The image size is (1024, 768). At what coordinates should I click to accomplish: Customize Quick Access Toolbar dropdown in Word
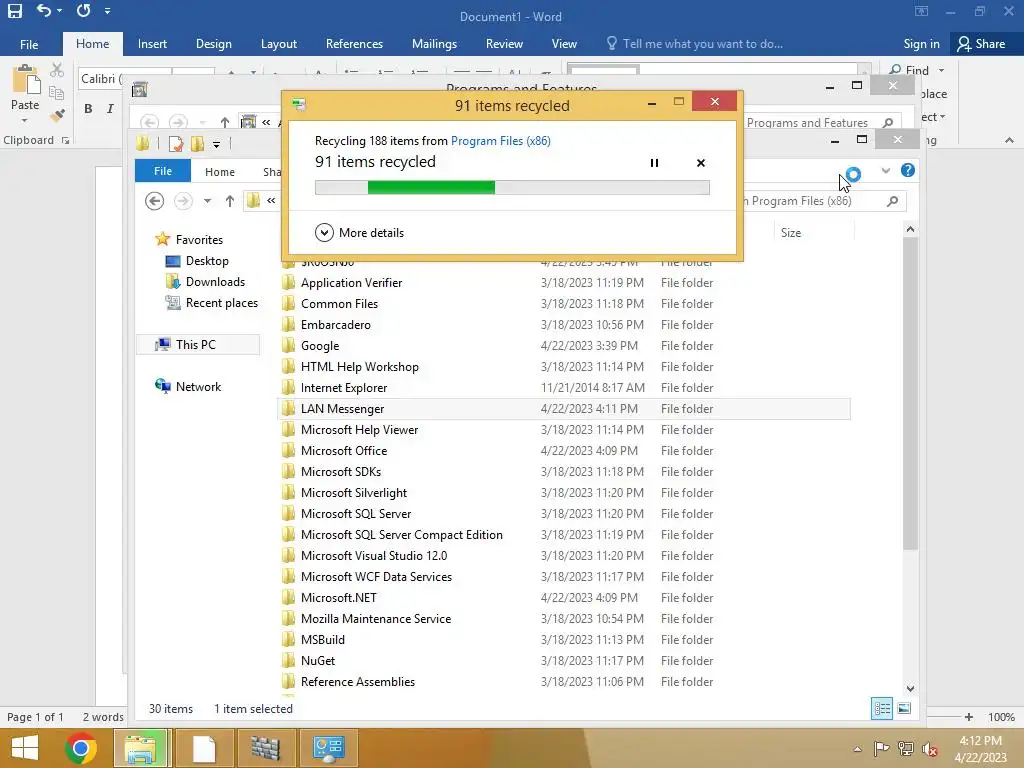click(107, 10)
